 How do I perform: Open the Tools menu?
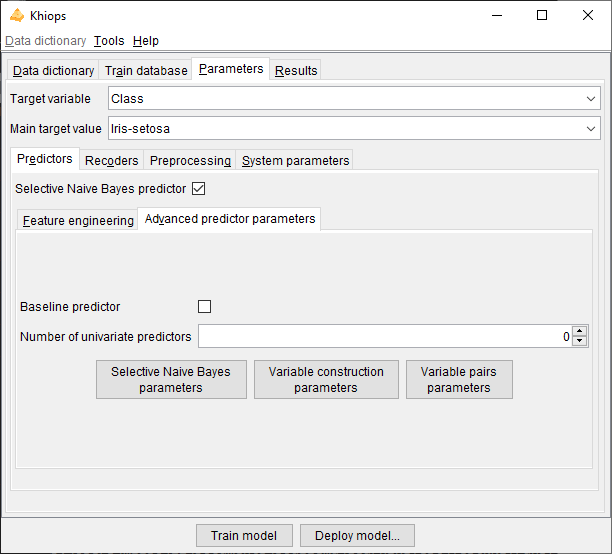coord(109,41)
